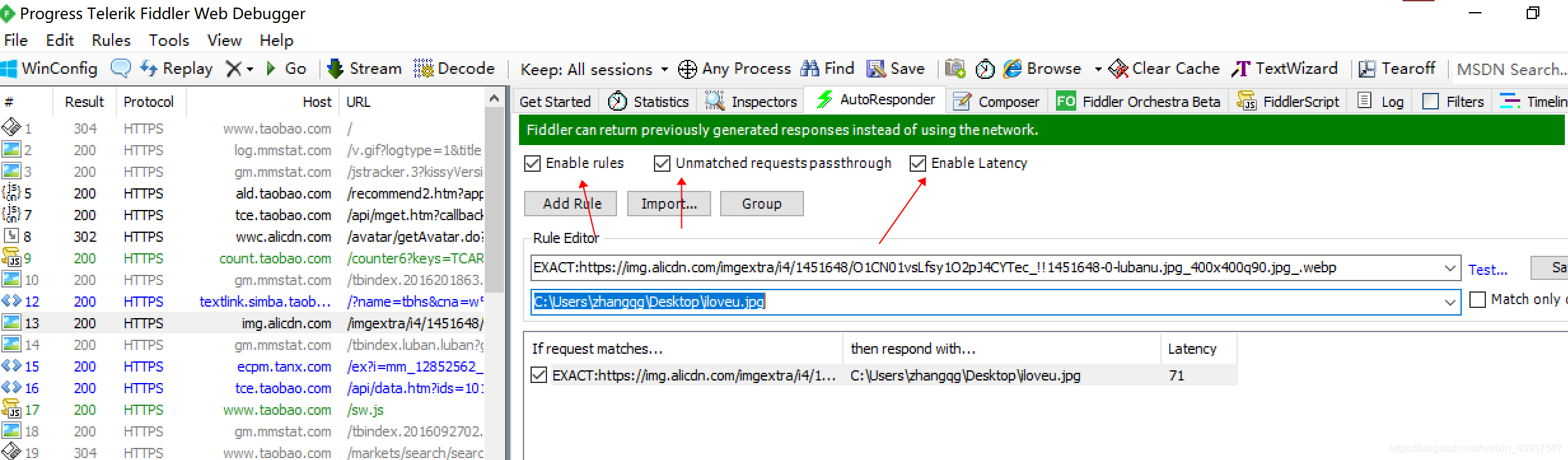Click the timer clock icon
This screenshot has height=460, width=1568.
click(x=985, y=69)
